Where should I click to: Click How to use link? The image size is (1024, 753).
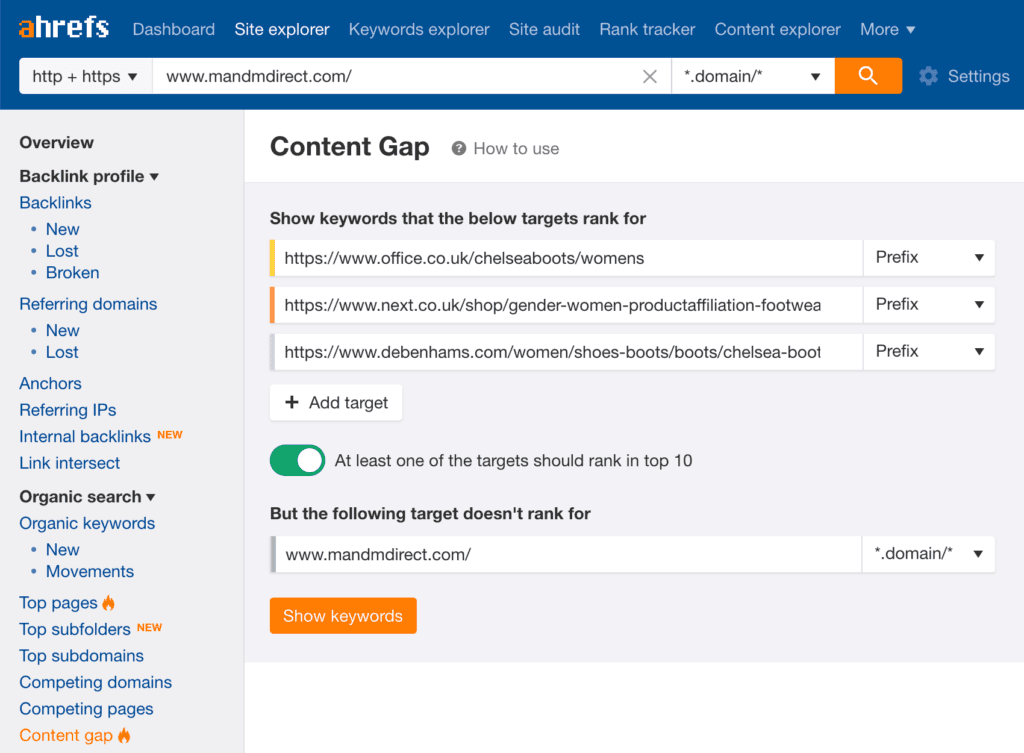516,149
